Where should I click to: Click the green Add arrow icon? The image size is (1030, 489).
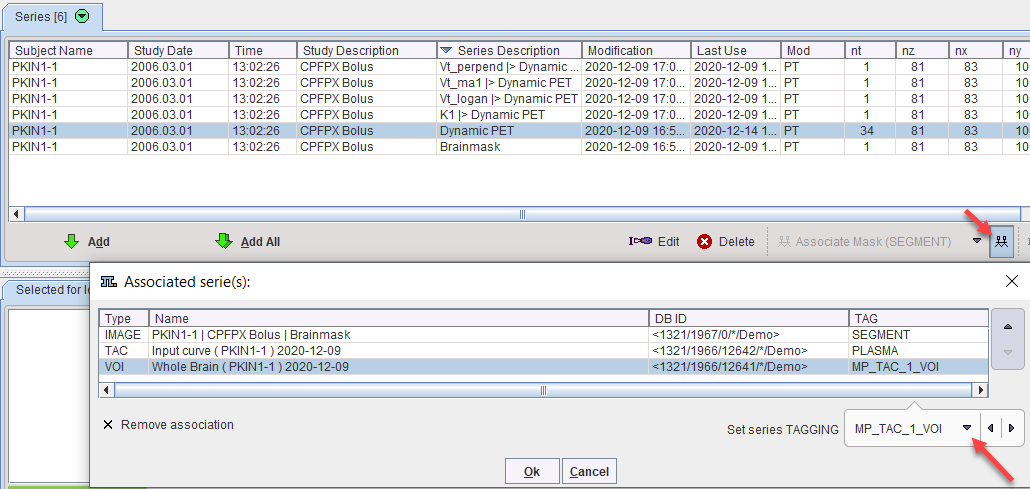pos(71,242)
